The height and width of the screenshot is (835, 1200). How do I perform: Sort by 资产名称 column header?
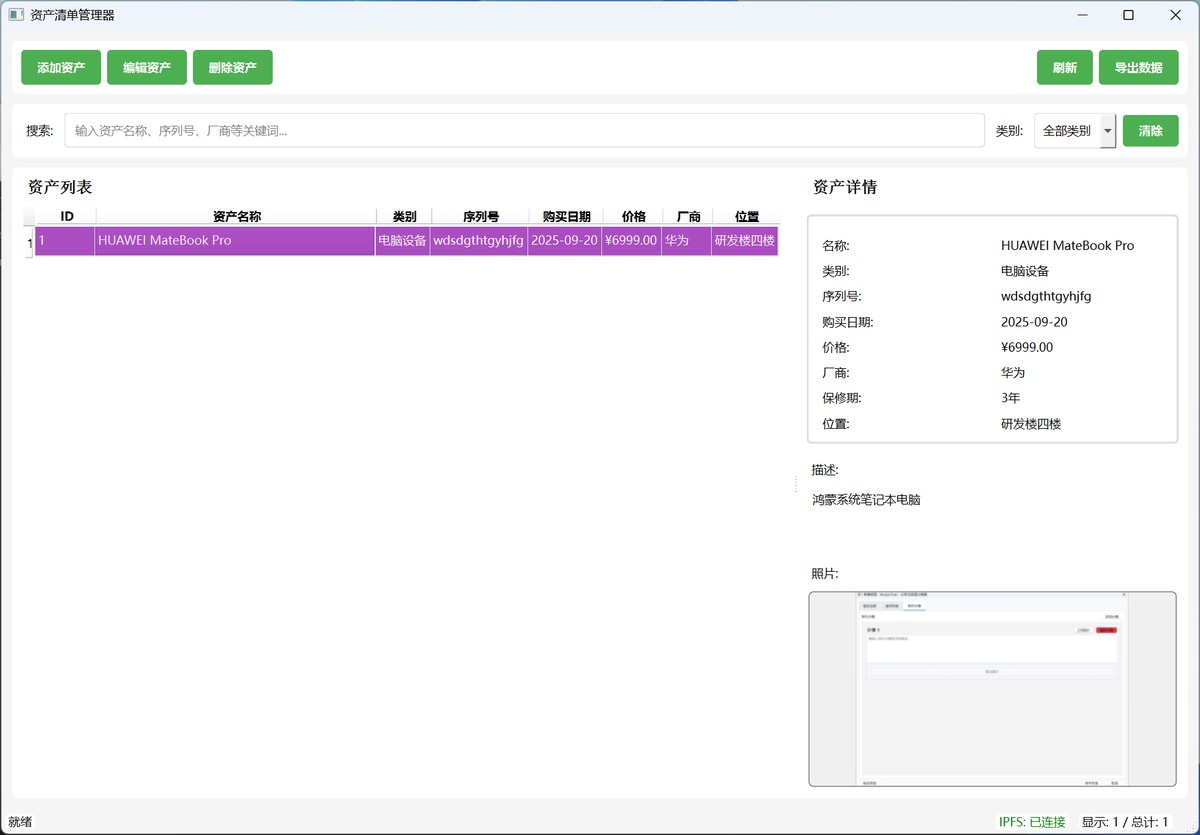point(237,216)
